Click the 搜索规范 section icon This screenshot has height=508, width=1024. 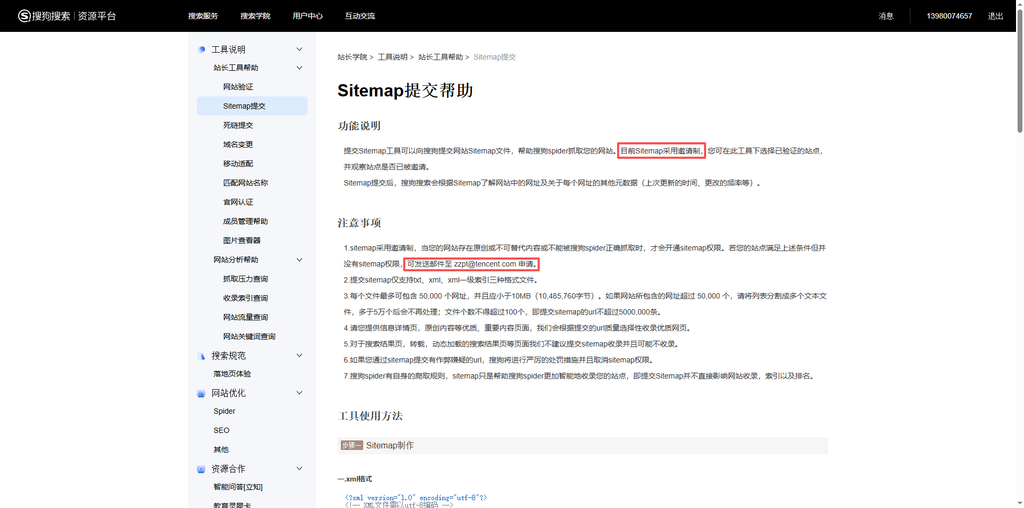pos(202,356)
